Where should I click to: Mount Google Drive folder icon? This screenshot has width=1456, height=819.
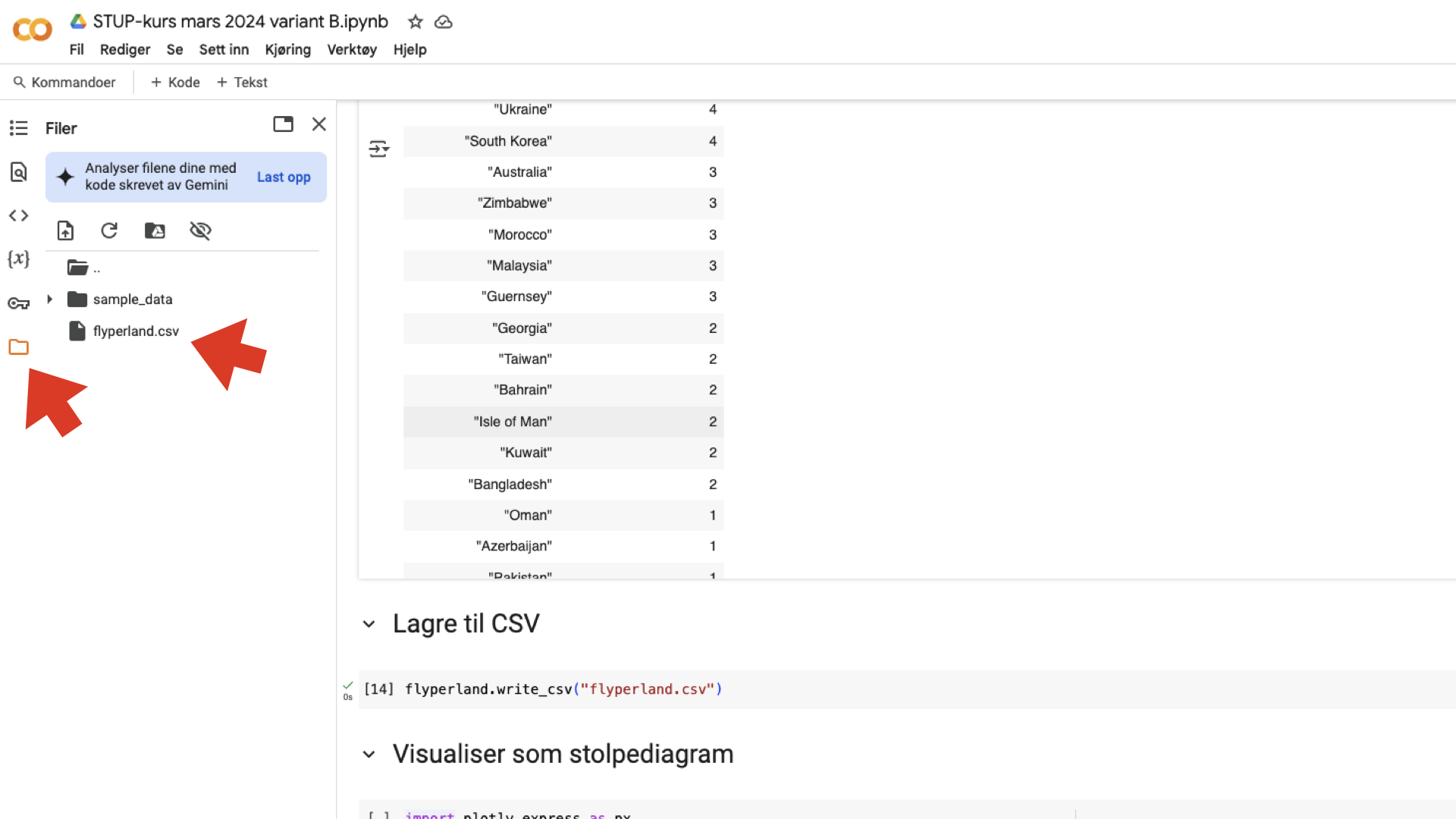pyautogui.click(x=155, y=231)
